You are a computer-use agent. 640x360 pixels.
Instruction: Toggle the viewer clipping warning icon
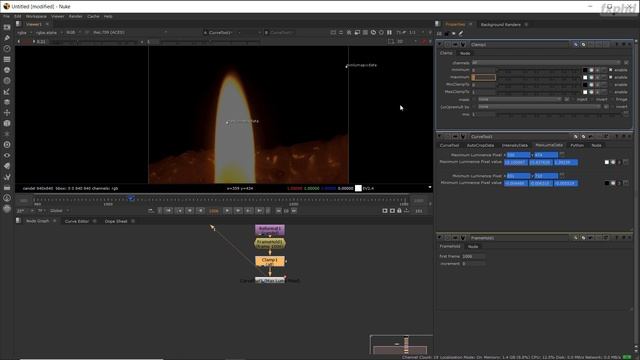click(x=424, y=41)
